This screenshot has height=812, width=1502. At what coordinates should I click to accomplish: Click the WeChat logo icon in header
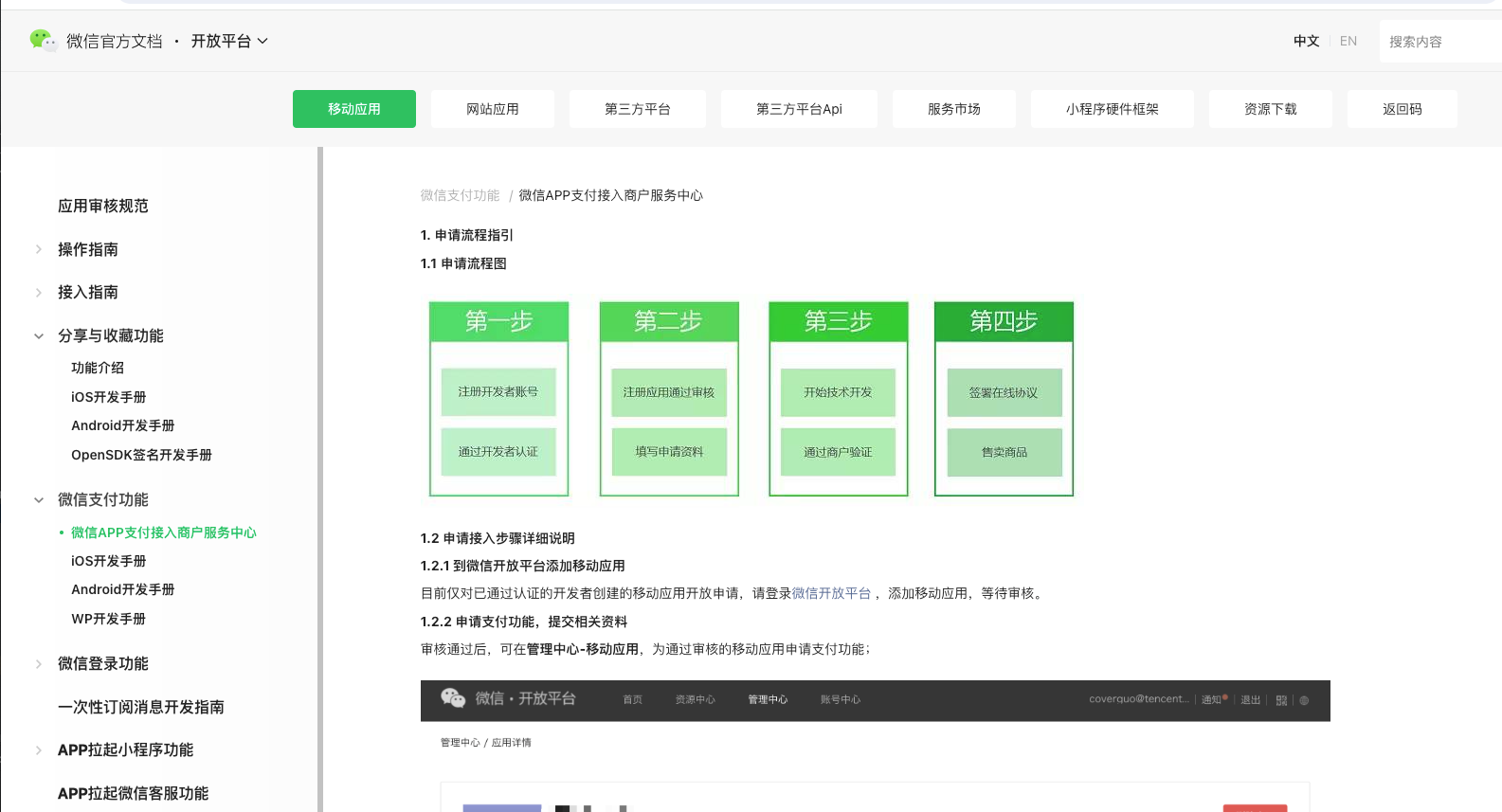pyautogui.click(x=43, y=40)
